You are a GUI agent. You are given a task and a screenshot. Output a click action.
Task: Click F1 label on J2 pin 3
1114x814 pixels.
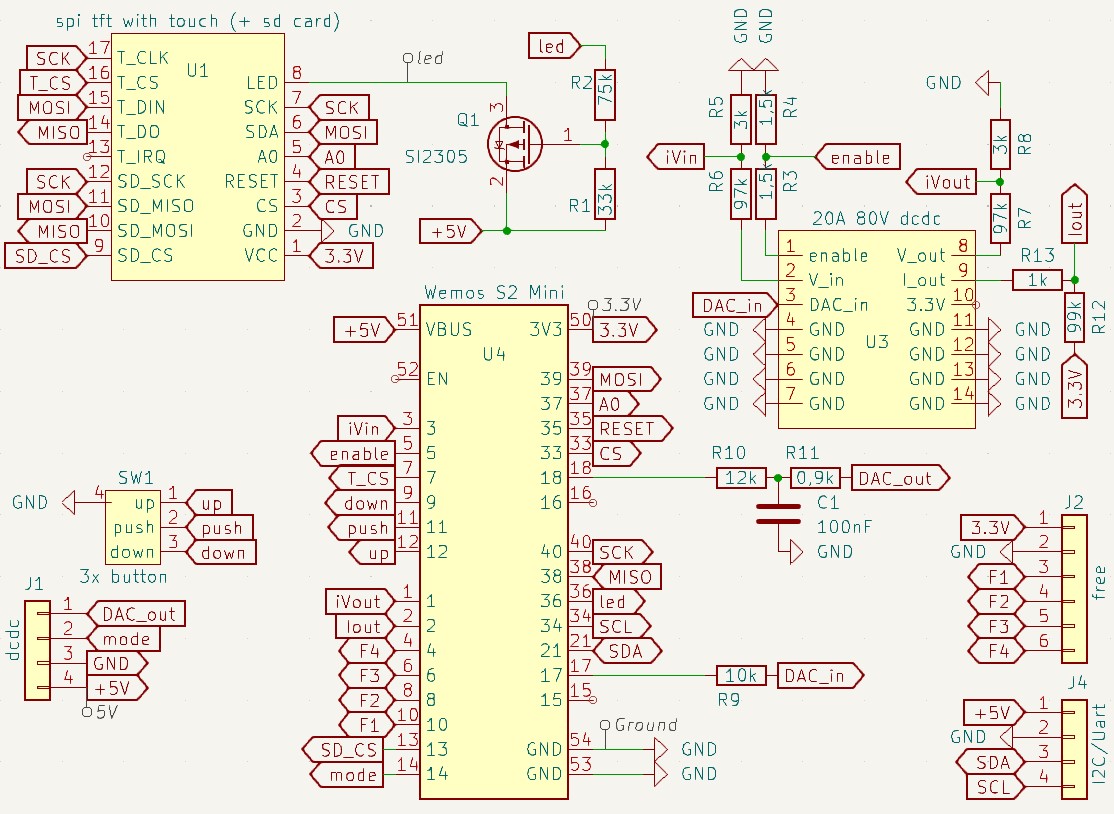pos(996,577)
